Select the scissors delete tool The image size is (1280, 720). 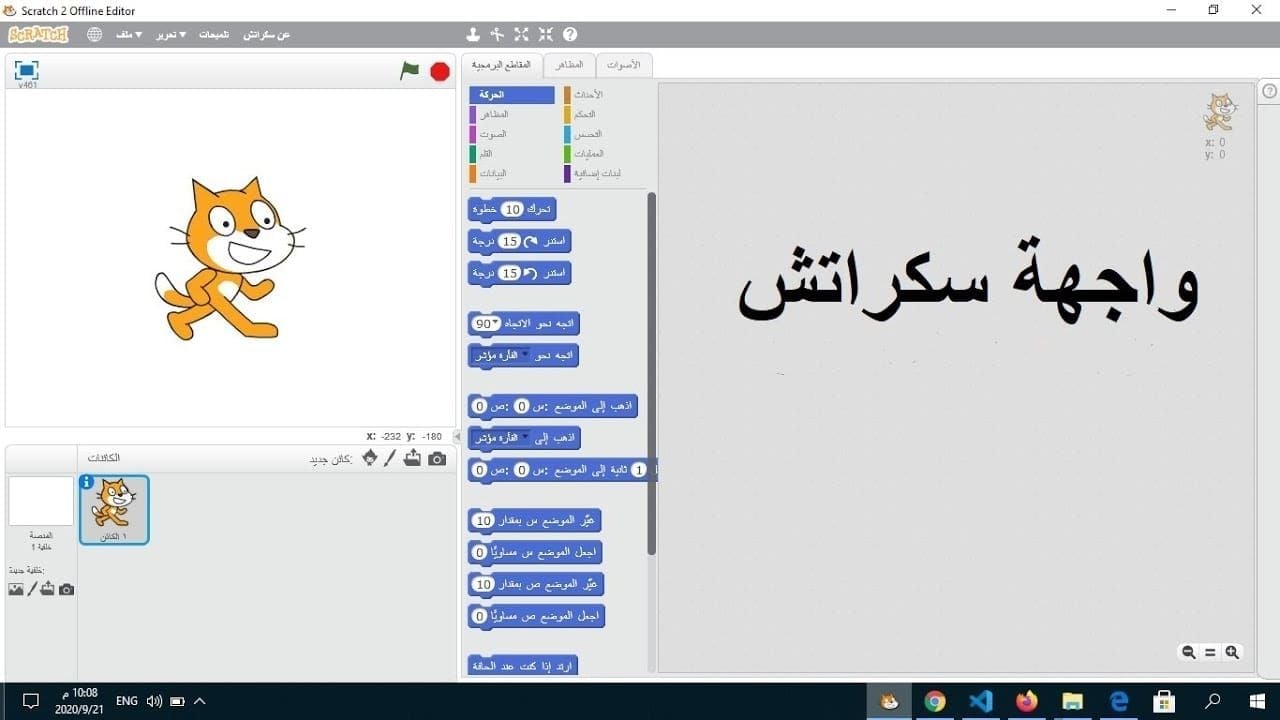[497, 33]
